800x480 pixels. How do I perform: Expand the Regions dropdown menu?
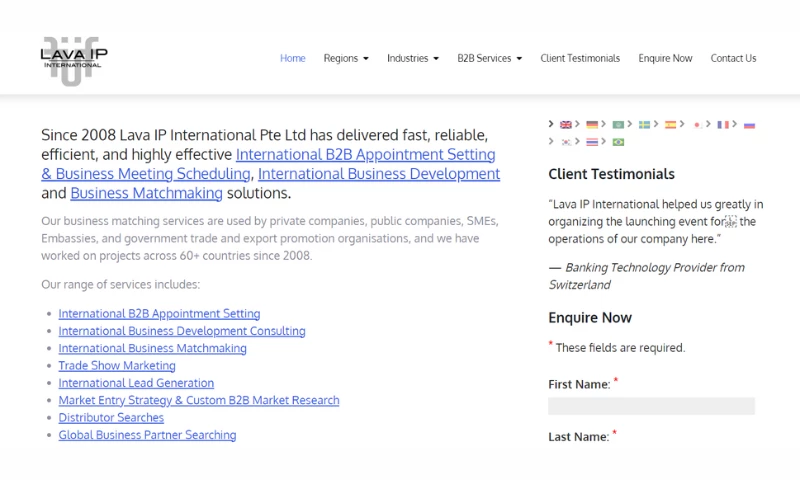[346, 58]
